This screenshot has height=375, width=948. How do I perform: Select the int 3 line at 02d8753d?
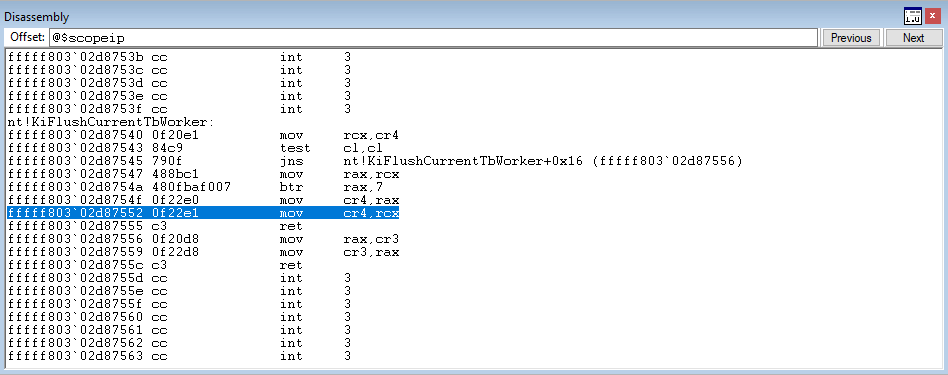[179, 83]
